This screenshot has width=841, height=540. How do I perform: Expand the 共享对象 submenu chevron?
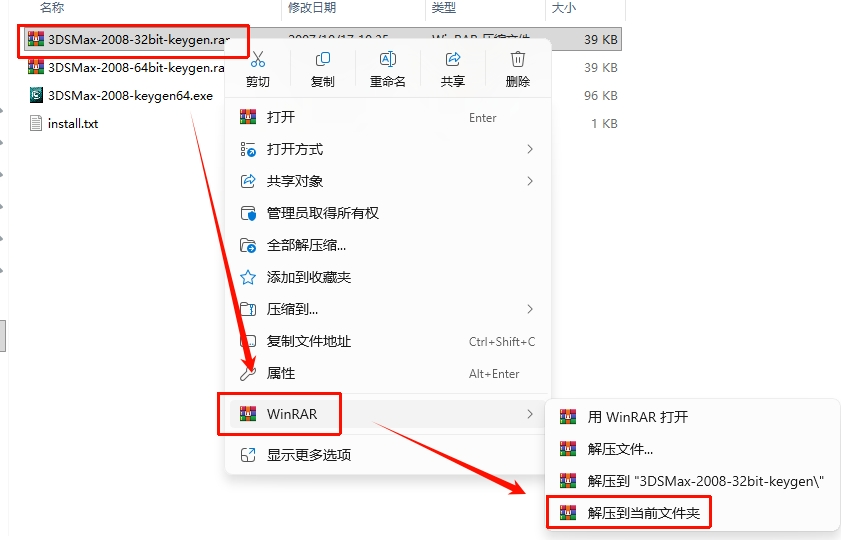click(530, 181)
